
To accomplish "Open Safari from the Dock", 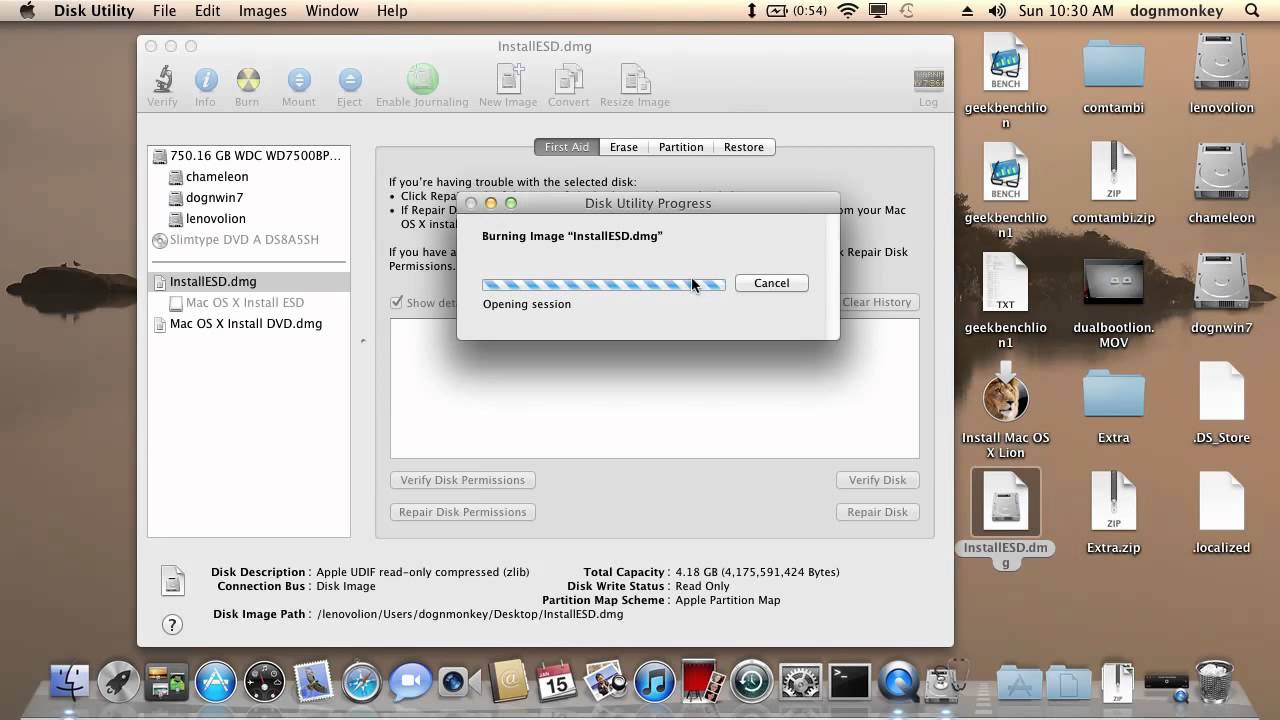I will 361,682.
